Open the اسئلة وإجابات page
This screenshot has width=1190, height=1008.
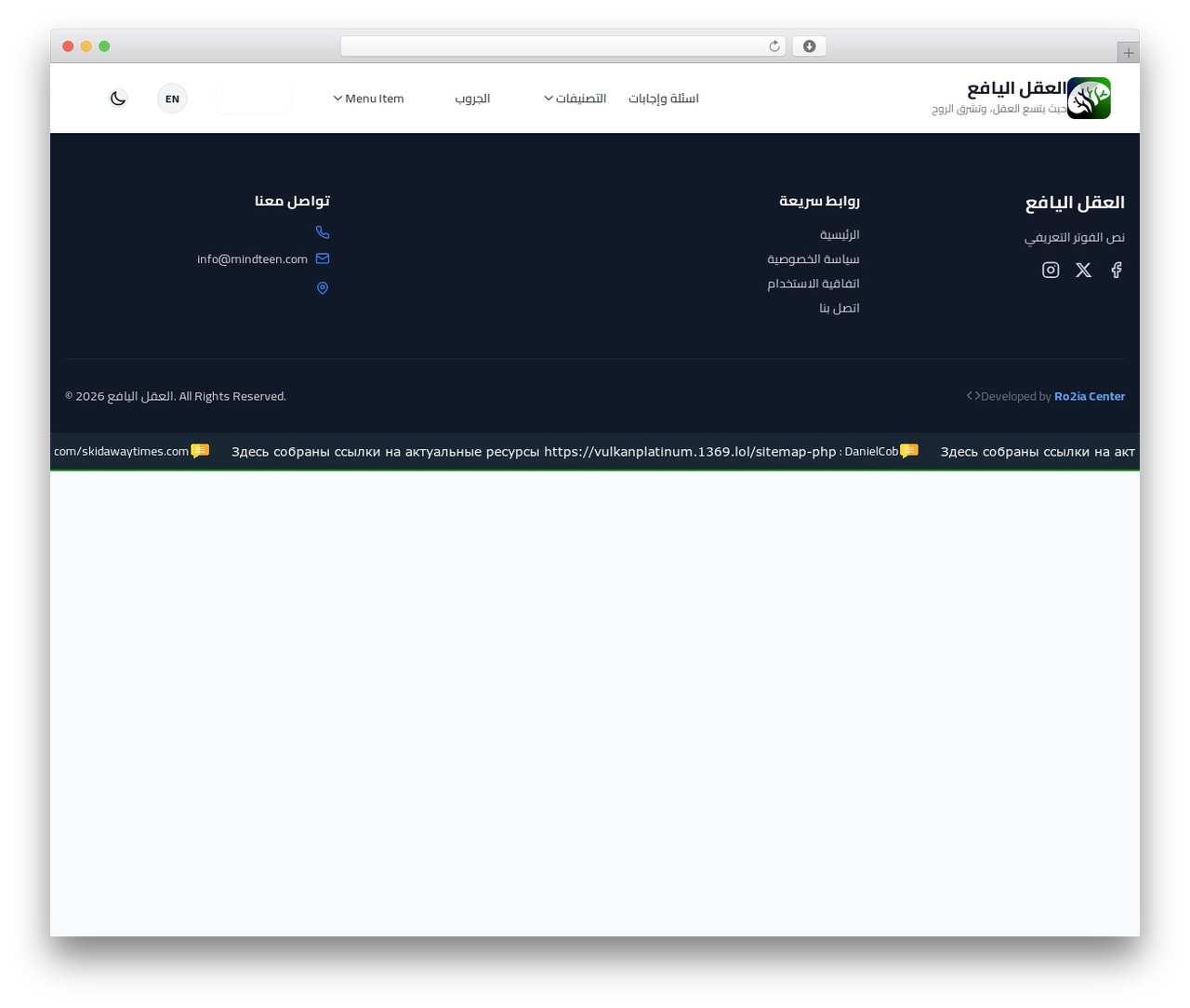pyautogui.click(x=664, y=99)
